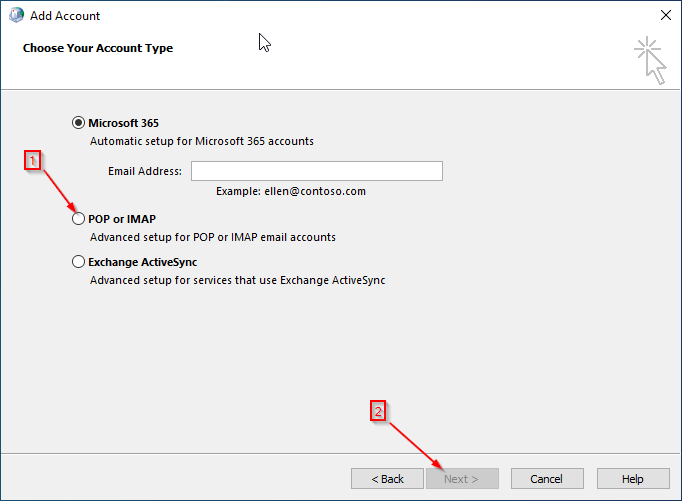Focus the Email Address input field
The height and width of the screenshot is (501, 682).
point(317,171)
